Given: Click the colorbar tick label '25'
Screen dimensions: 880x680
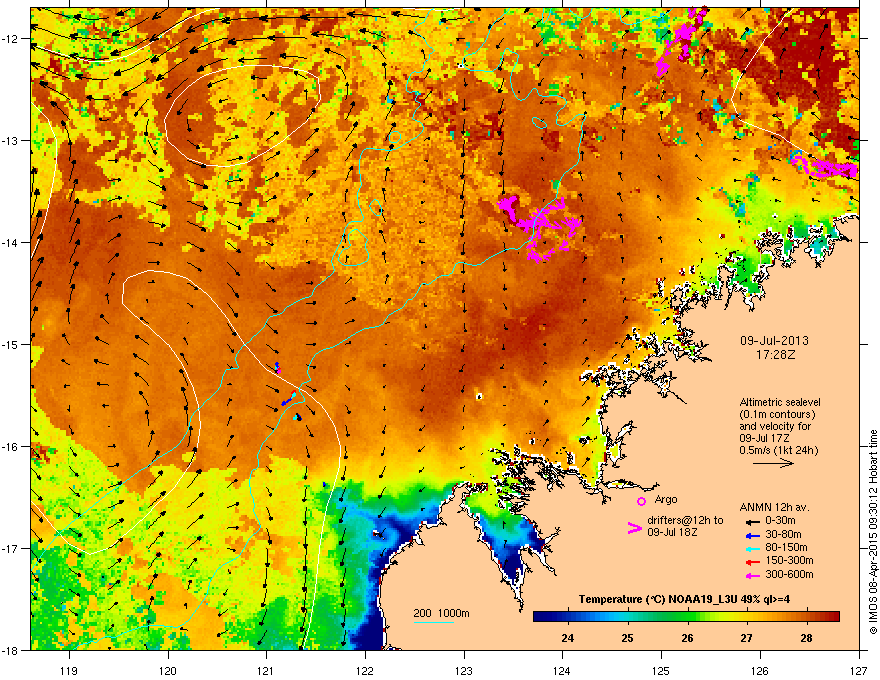Looking at the screenshot, I should point(627,638).
